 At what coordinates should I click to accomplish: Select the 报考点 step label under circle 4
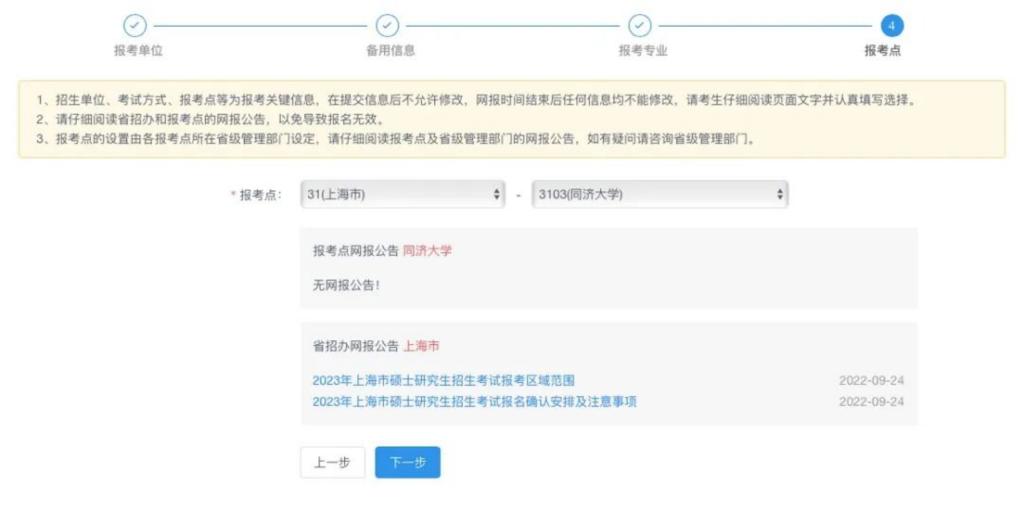point(889,50)
